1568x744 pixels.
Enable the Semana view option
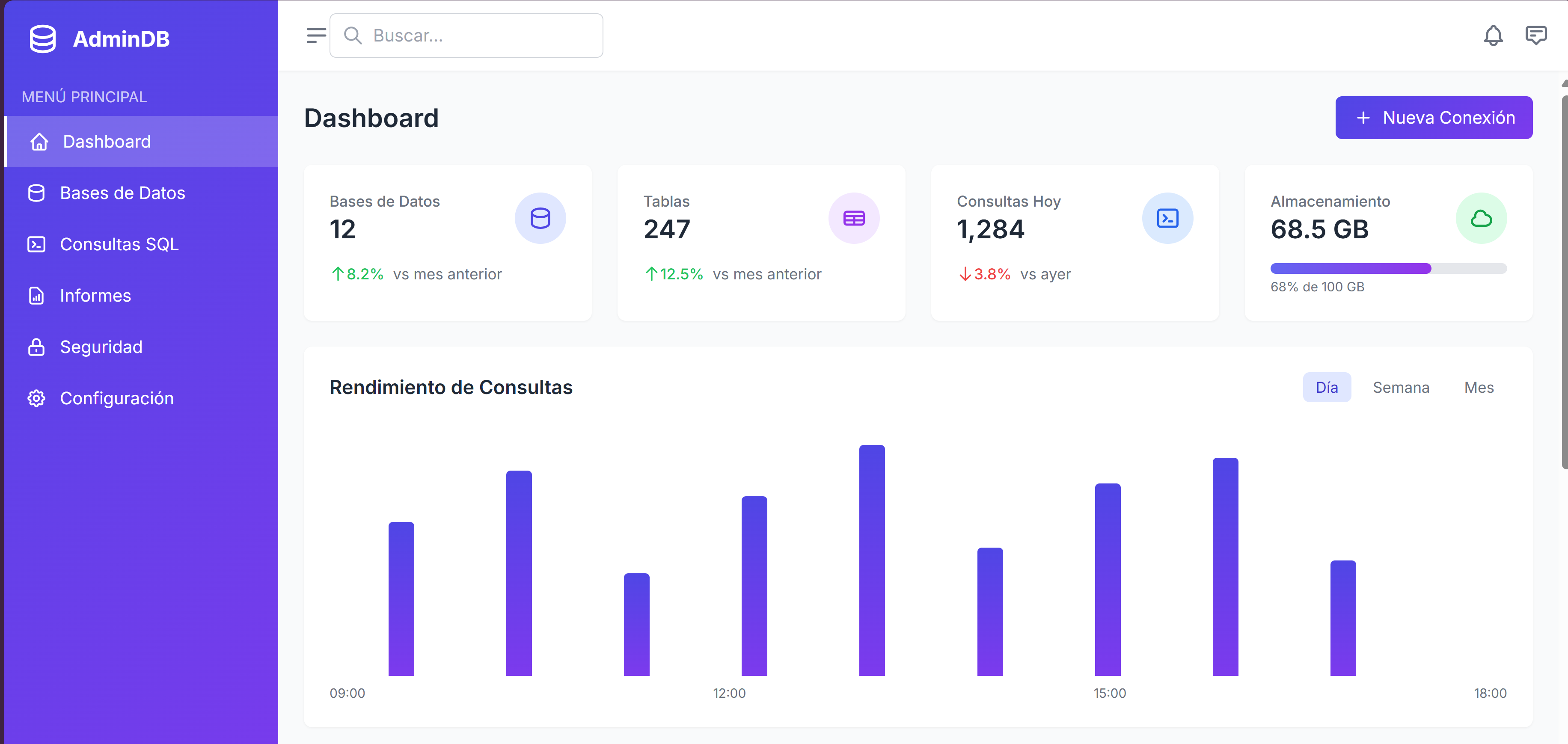point(1401,387)
